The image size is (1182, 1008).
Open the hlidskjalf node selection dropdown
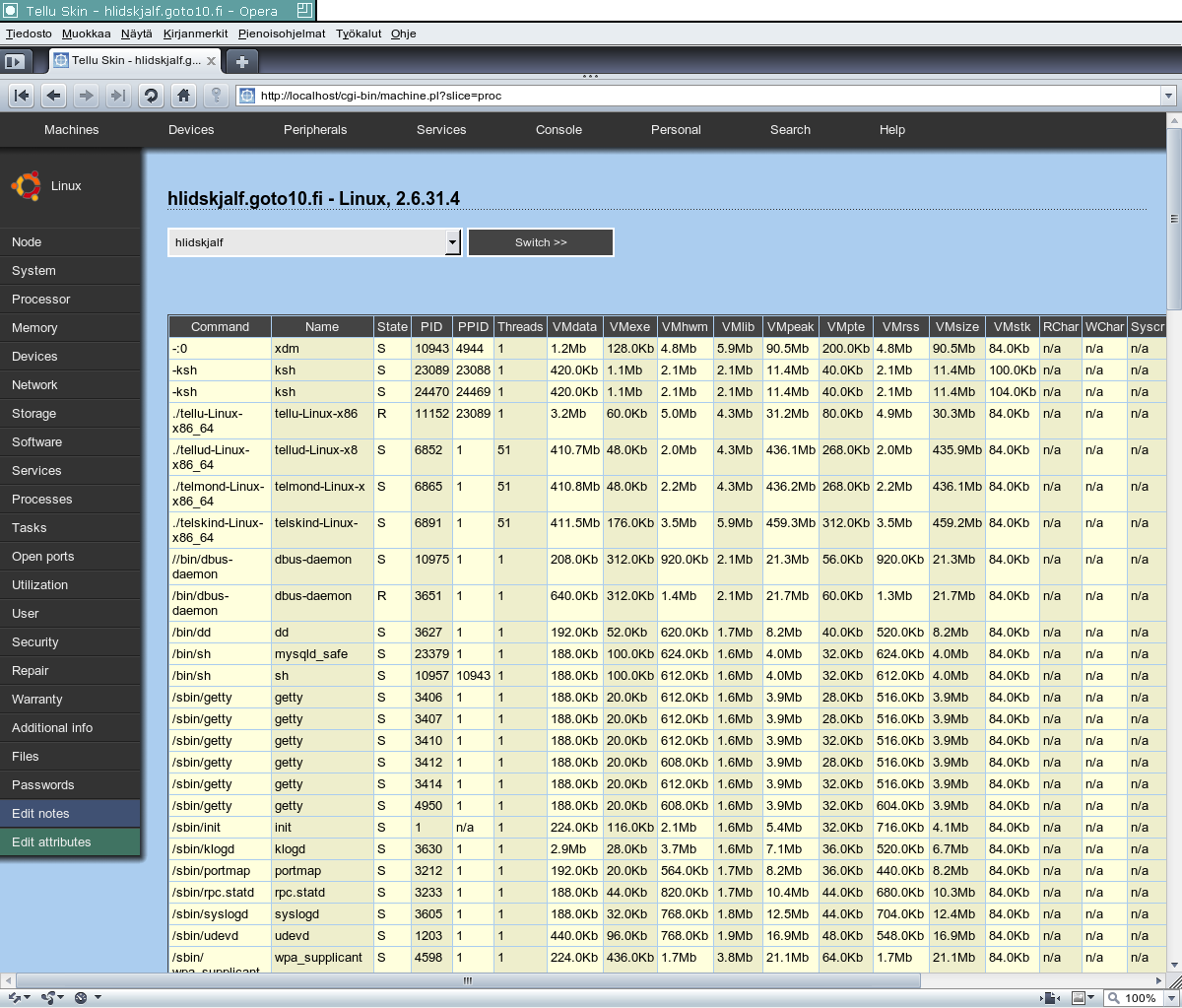(451, 241)
